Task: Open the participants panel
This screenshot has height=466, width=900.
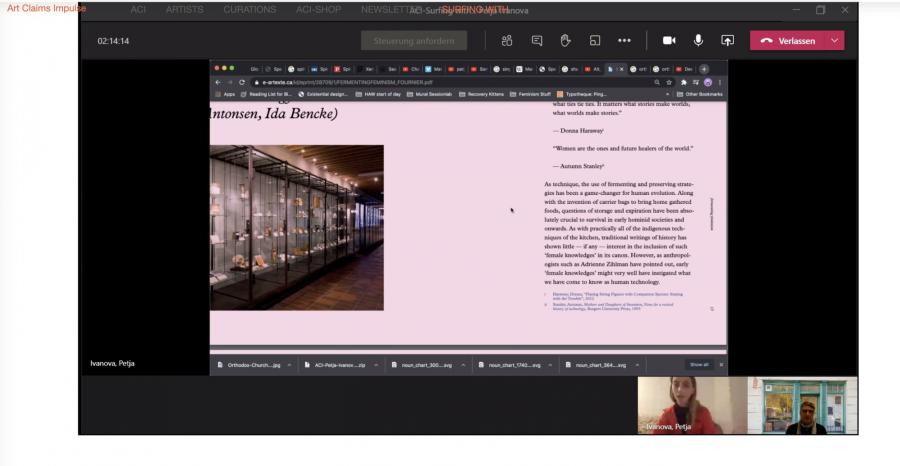Action: click(507, 41)
